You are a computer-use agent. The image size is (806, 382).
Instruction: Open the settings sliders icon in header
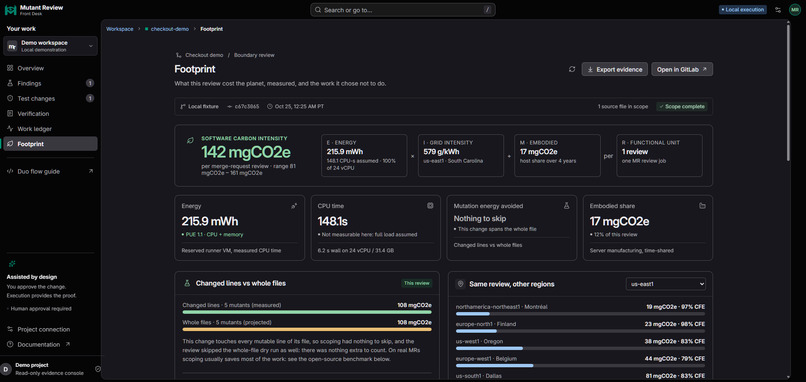coord(778,10)
